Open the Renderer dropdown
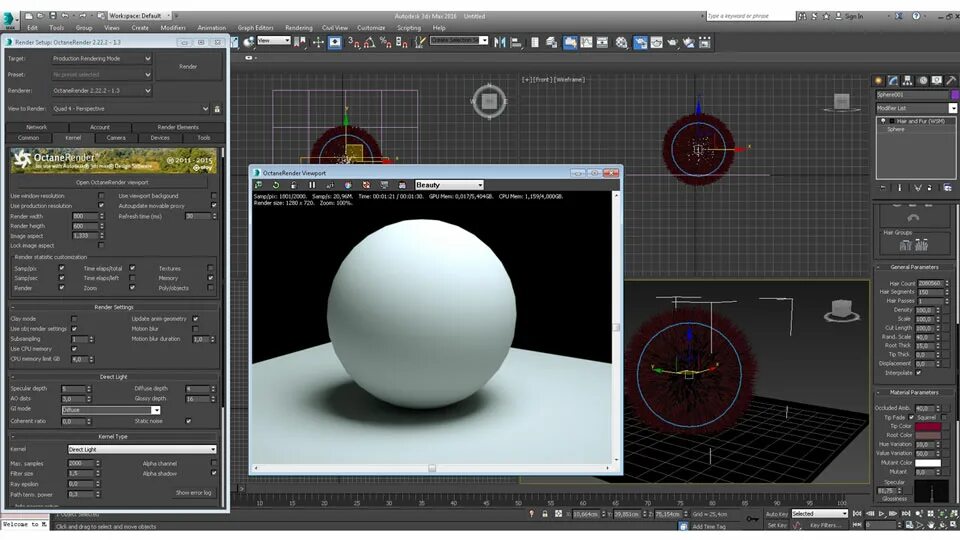 (x=101, y=91)
